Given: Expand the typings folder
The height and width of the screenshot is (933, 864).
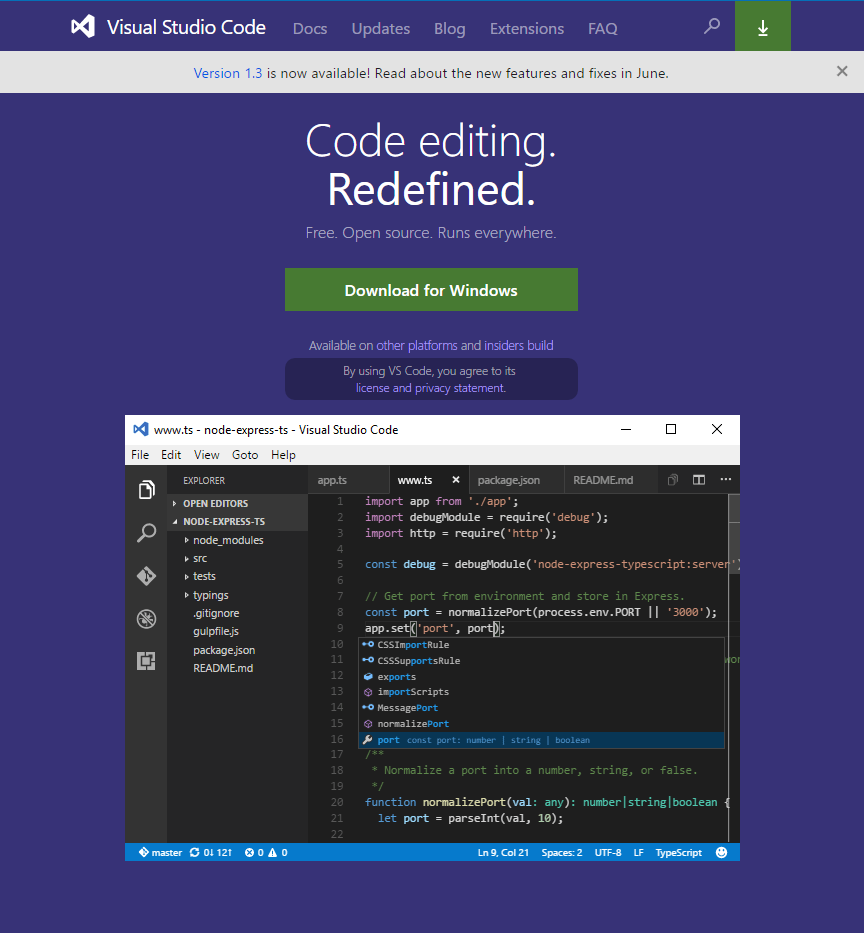Looking at the screenshot, I should [x=186, y=594].
